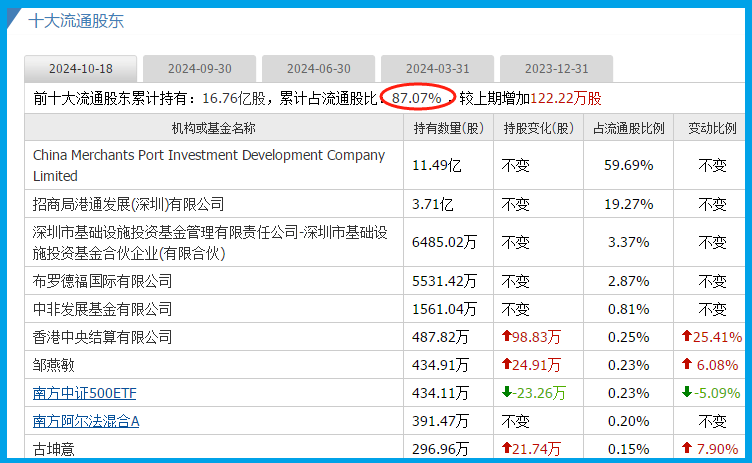The width and height of the screenshot is (752, 463).
Task: Open the 2023-12-31 tab
Action: 556,69
